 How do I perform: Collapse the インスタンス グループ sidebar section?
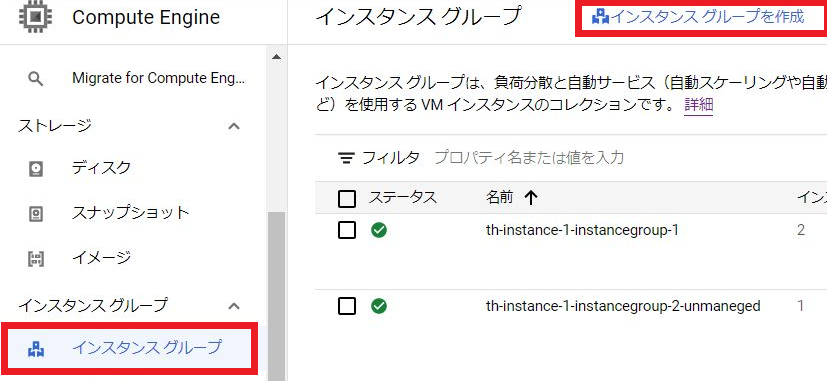point(234,306)
